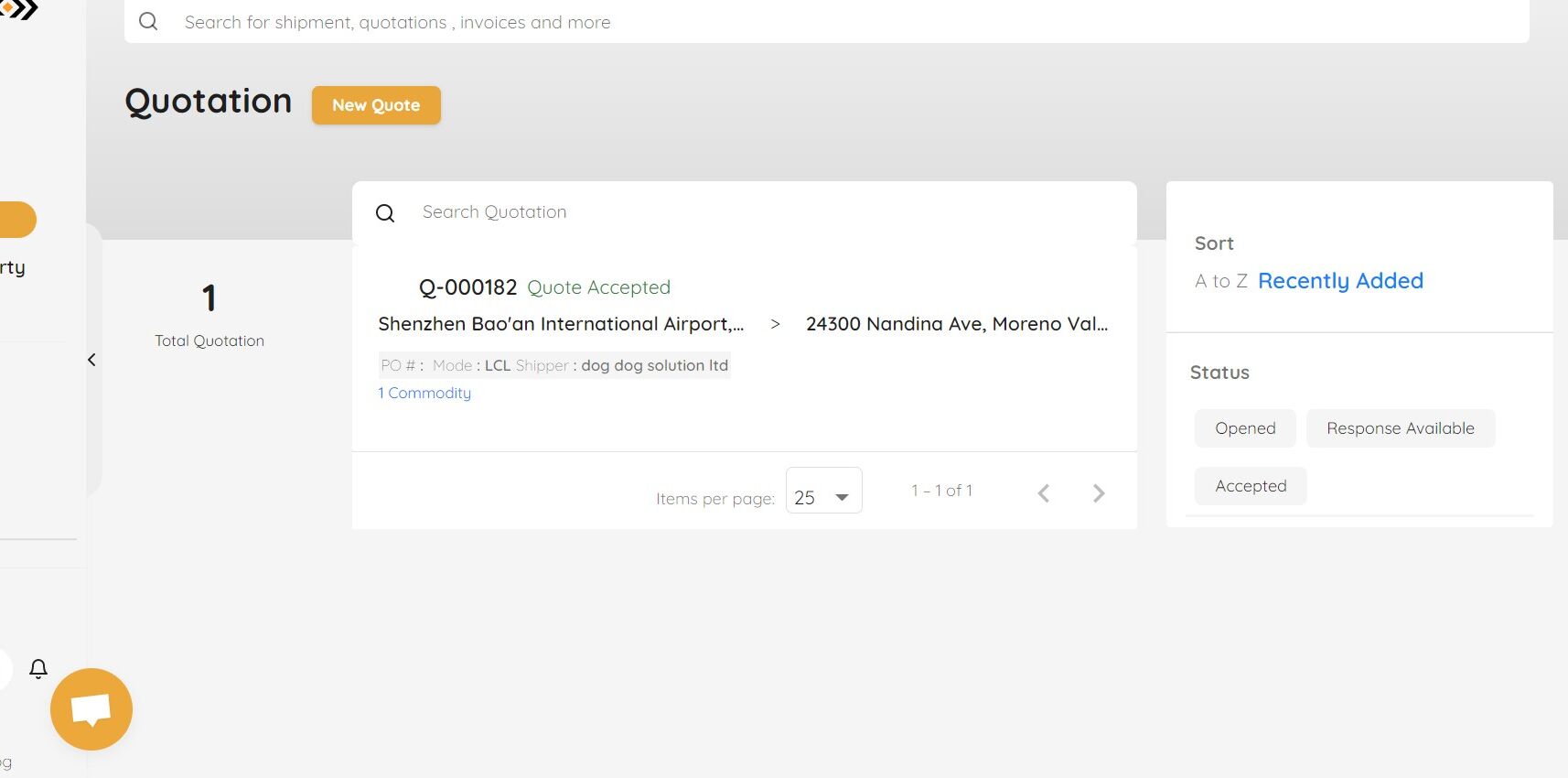
Task: Sort quotations by Recently Added
Action: tap(1340, 281)
